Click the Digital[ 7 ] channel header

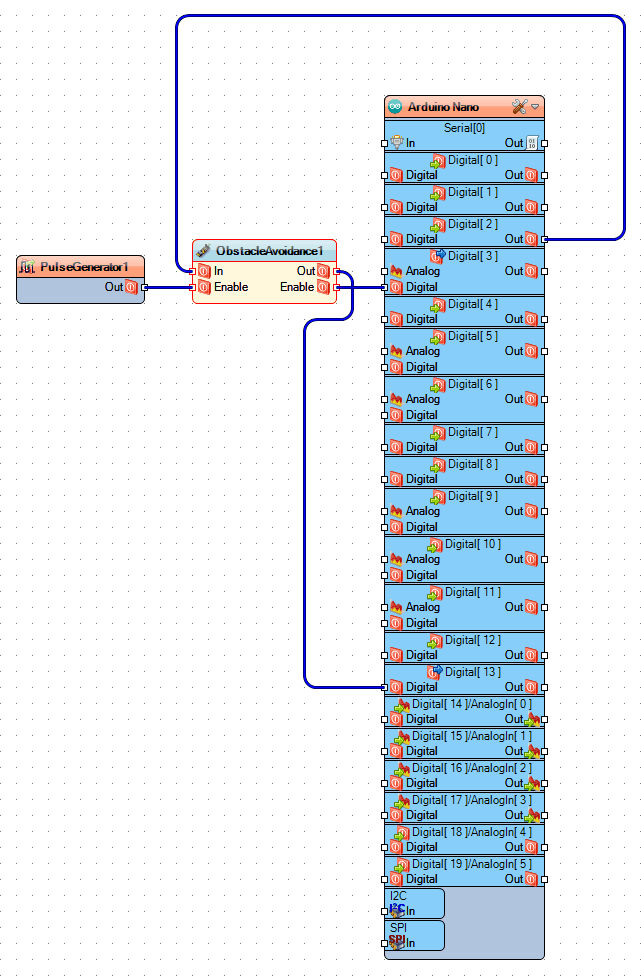(x=464, y=432)
